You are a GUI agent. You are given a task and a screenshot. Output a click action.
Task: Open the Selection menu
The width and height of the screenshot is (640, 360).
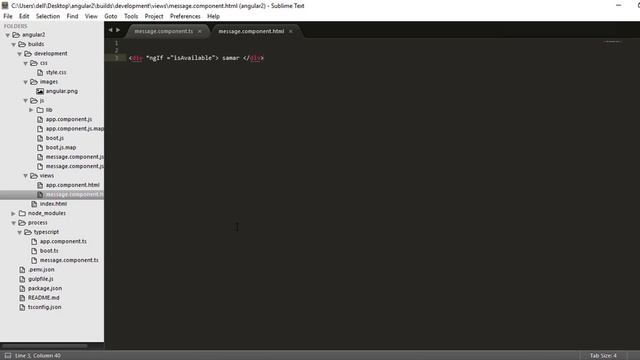48,16
